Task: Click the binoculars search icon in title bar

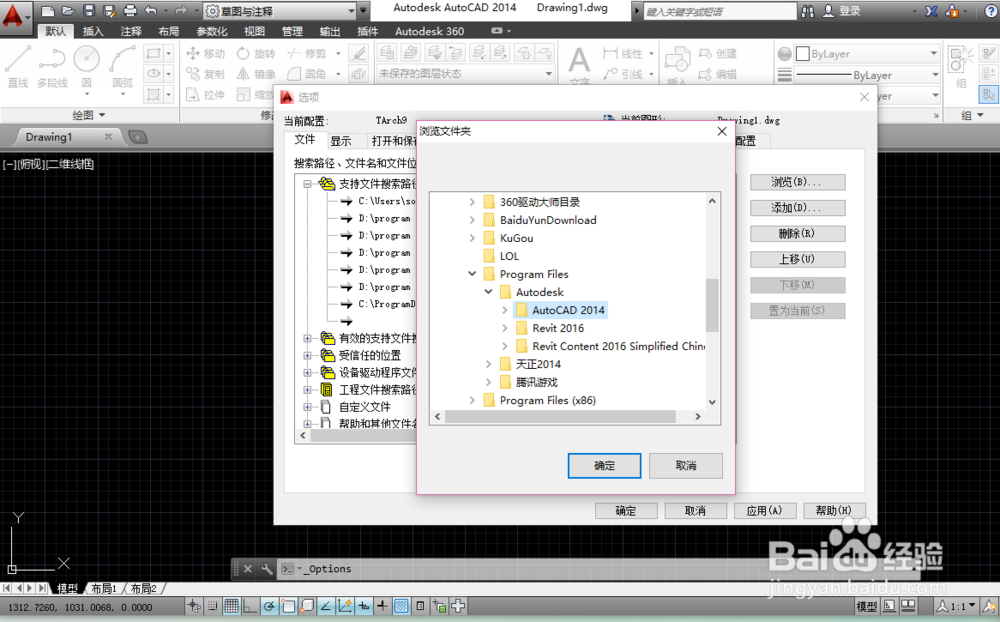Action: tap(808, 11)
